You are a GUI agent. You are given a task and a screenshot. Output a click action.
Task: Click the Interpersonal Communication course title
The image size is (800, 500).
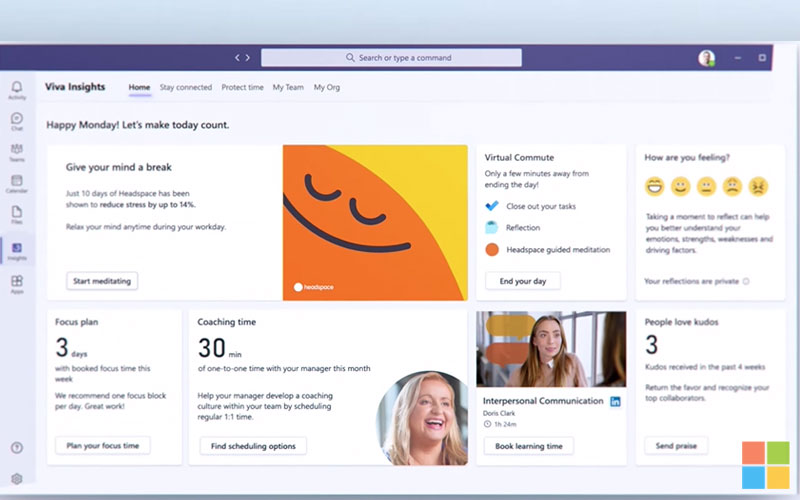(543, 401)
